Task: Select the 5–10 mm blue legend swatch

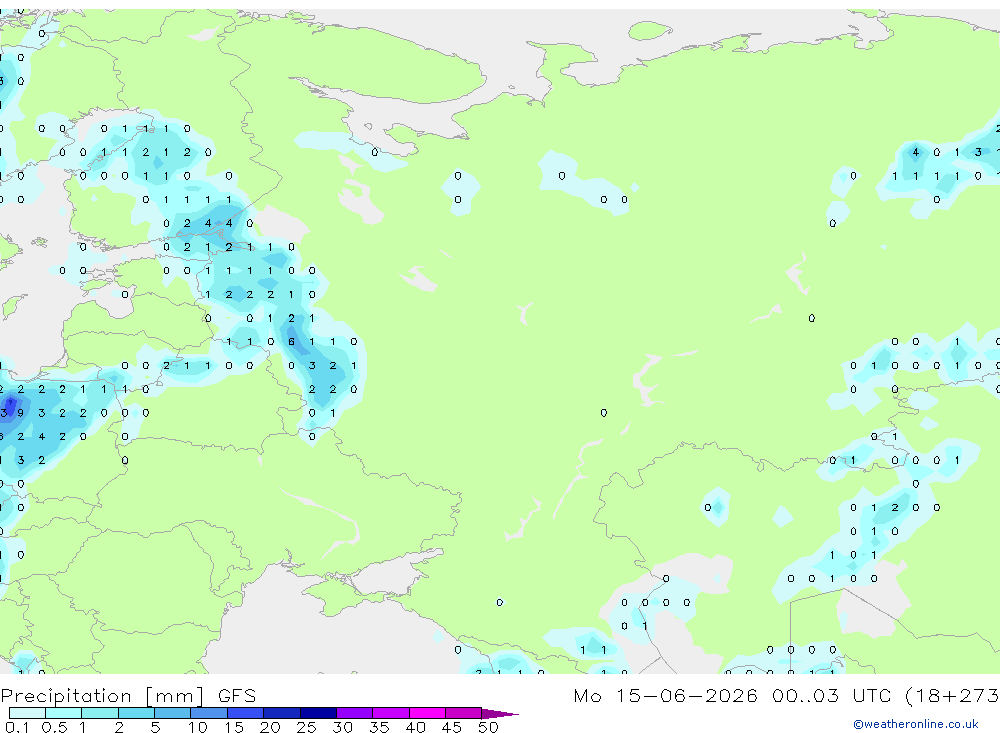Action: click(x=173, y=713)
